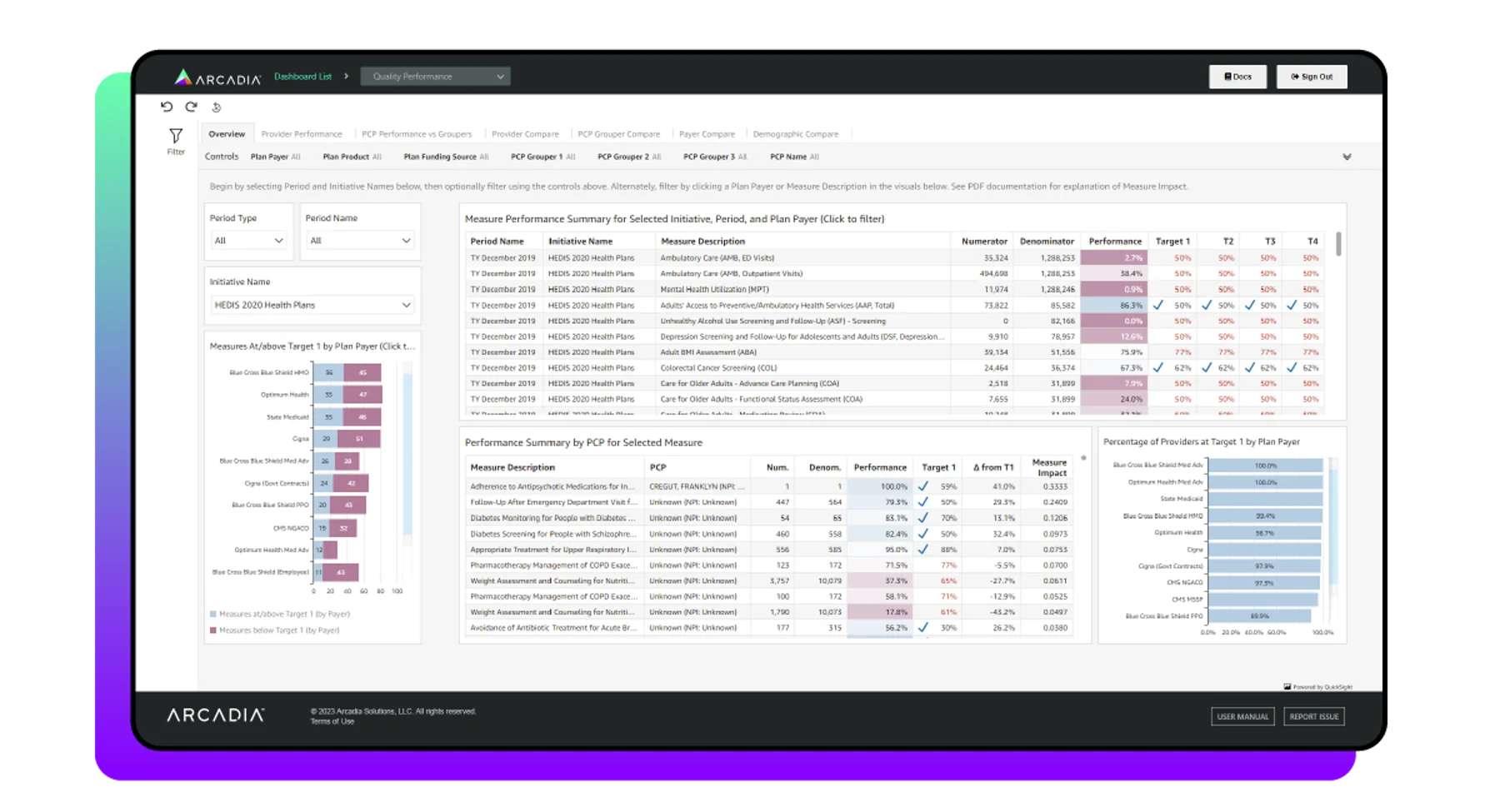Click Blue Cross Blue Shield PPO providers bar
This screenshot has height=812, width=1500.
1259,616
